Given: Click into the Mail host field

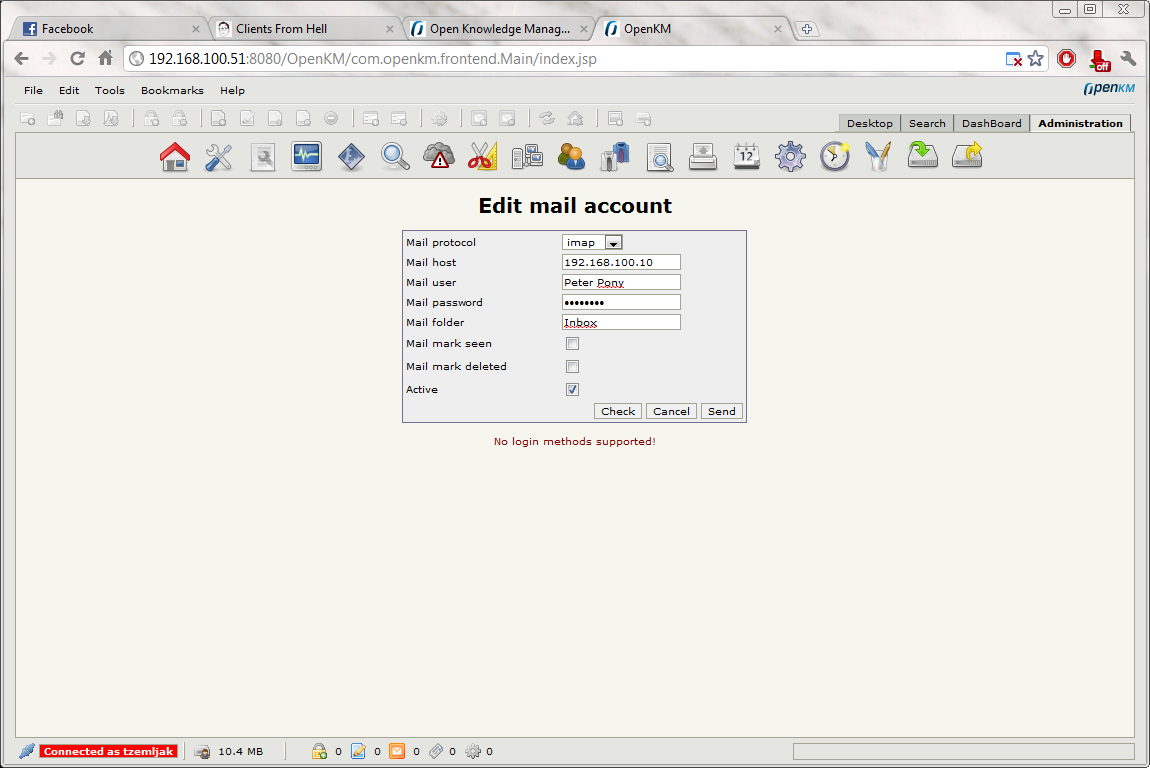Looking at the screenshot, I should [x=621, y=262].
